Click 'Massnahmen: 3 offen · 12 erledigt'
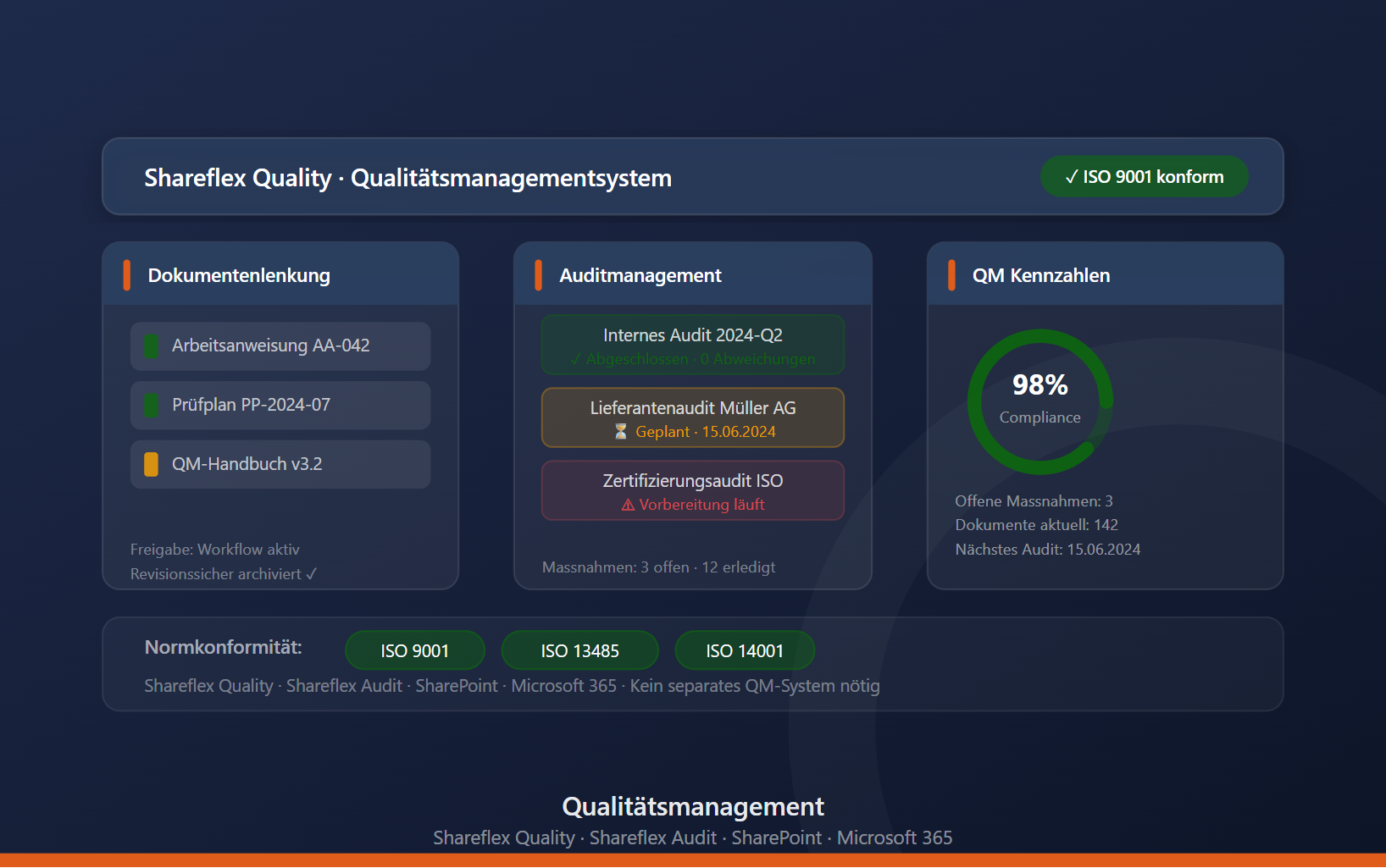The image size is (1386, 868). click(659, 567)
